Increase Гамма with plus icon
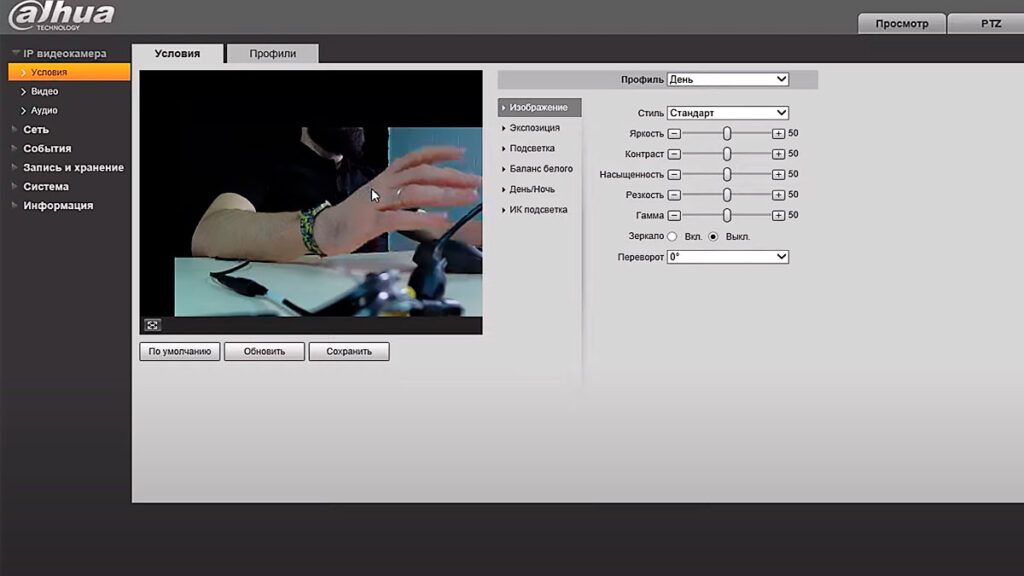Image resolution: width=1024 pixels, height=576 pixels. click(778, 215)
